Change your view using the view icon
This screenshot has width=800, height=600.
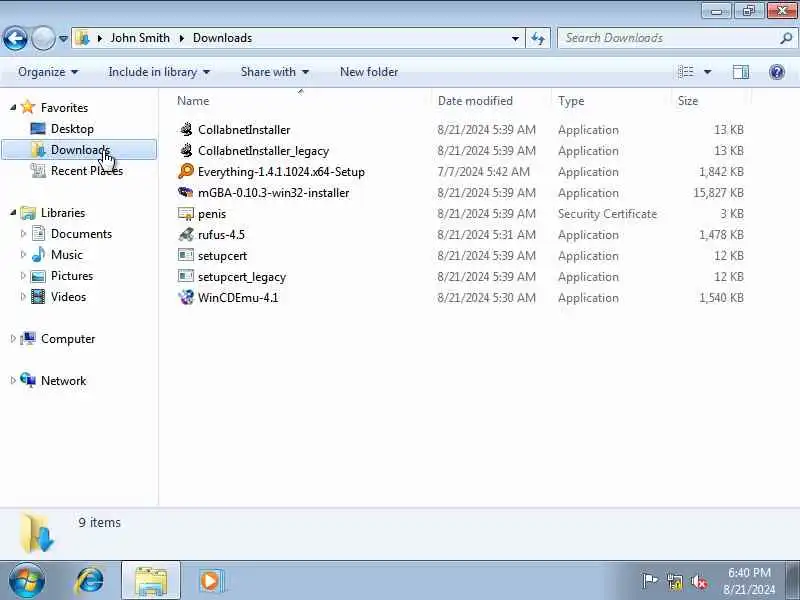click(x=685, y=72)
